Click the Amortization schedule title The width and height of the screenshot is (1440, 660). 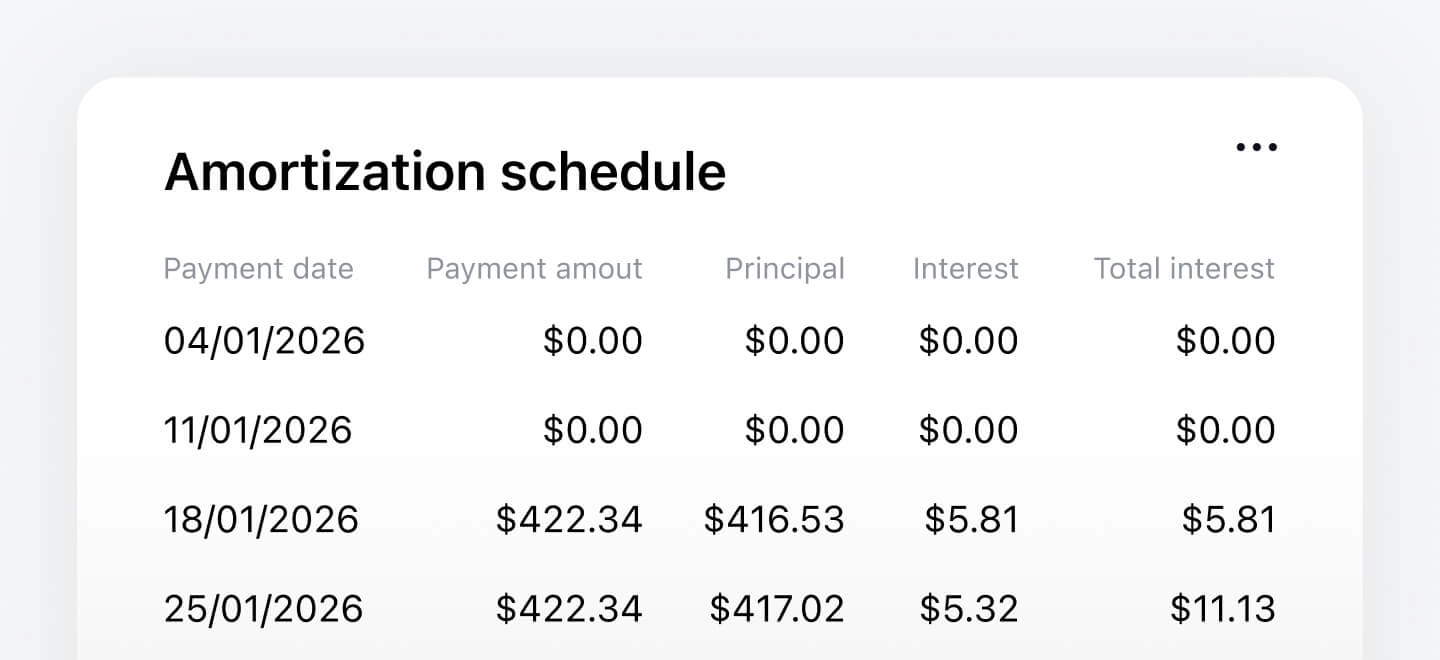(445, 170)
